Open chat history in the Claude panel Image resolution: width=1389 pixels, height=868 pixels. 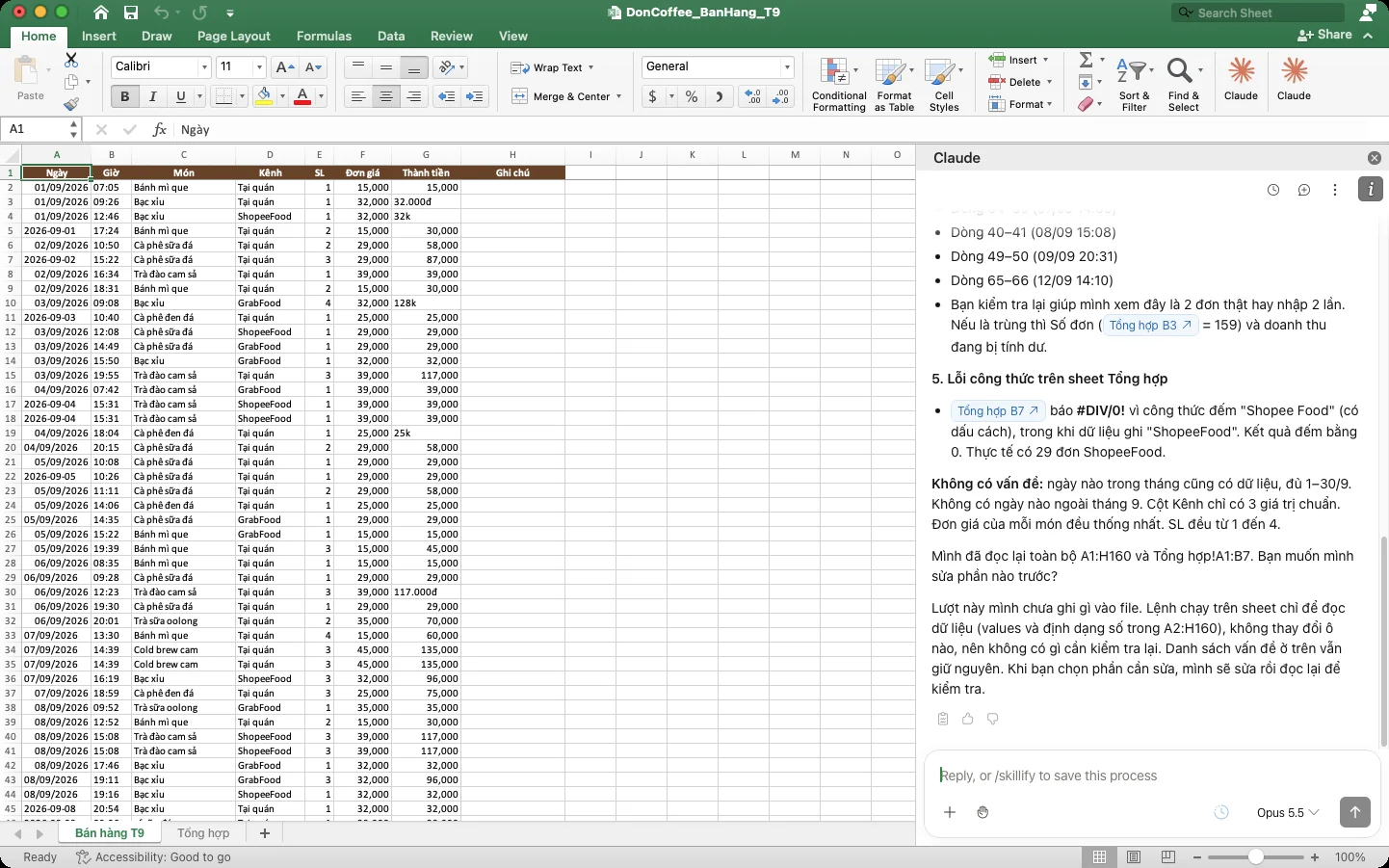coord(1273,190)
